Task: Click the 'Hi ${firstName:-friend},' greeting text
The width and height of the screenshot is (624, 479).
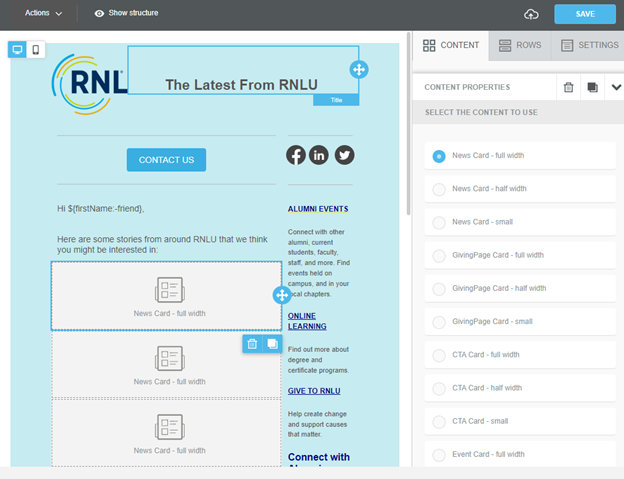Action: coord(101,208)
